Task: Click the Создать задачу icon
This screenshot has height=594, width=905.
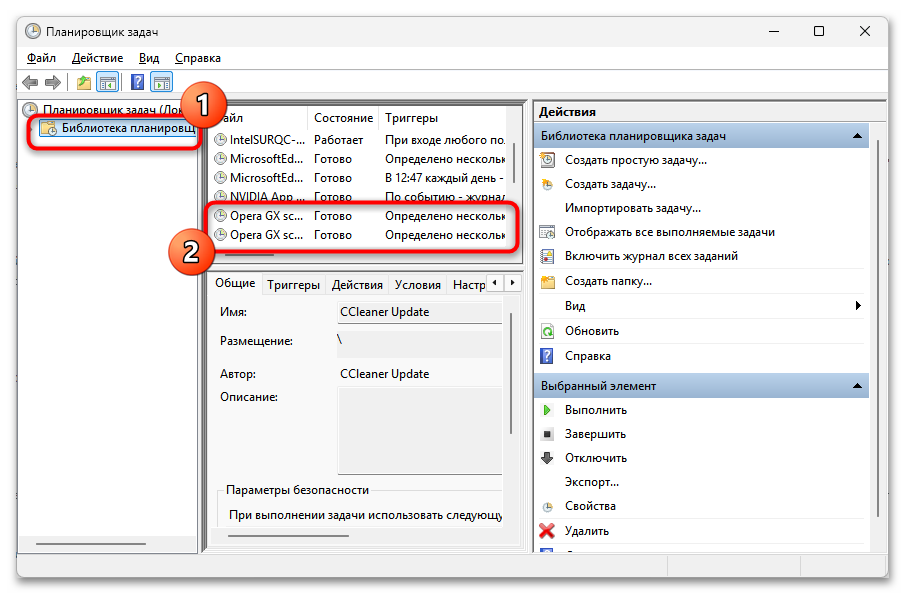Action: tap(547, 184)
